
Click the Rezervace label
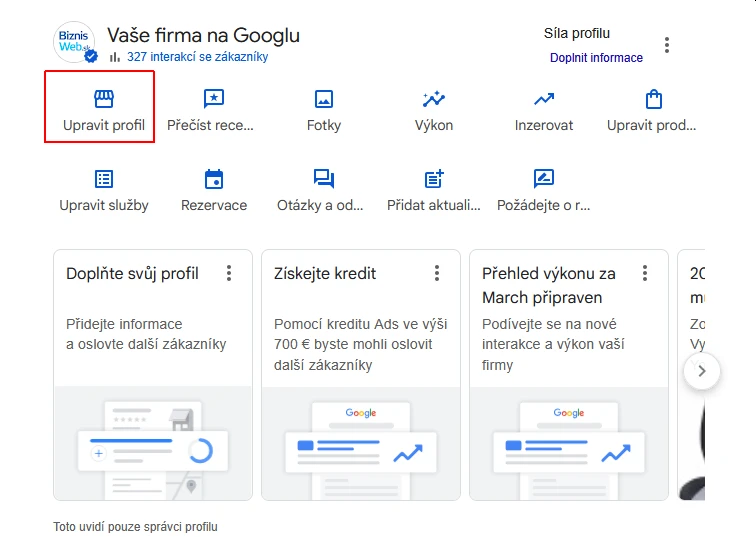tap(214, 205)
